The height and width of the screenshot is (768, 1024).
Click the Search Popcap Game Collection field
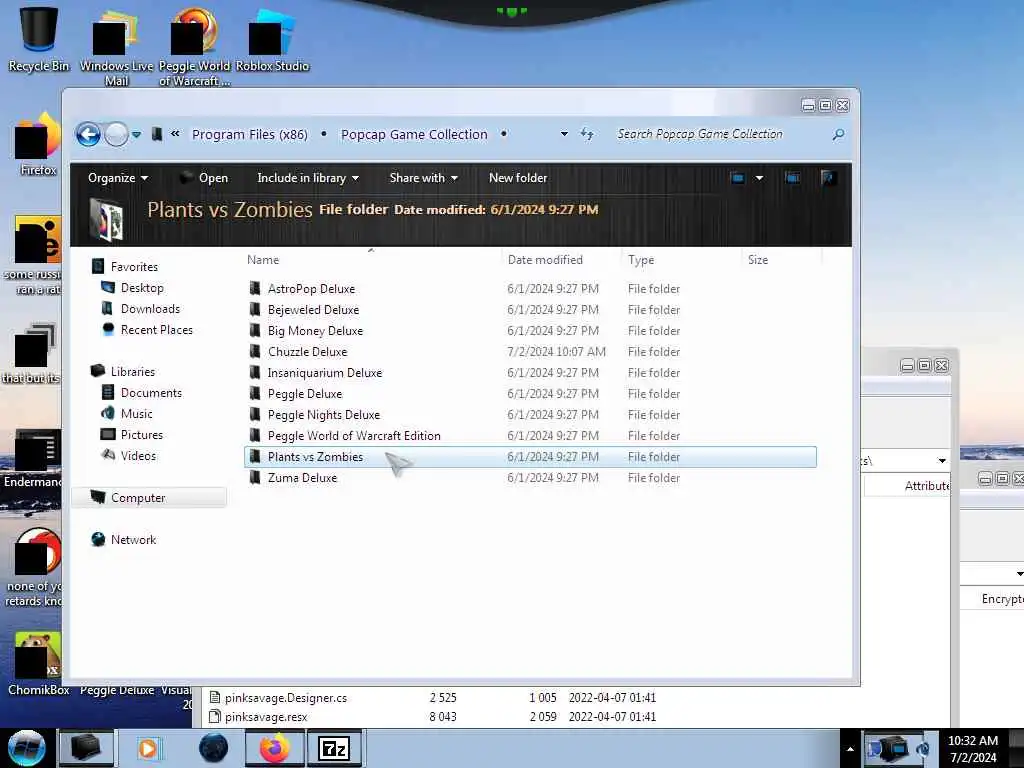[x=720, y=134]
